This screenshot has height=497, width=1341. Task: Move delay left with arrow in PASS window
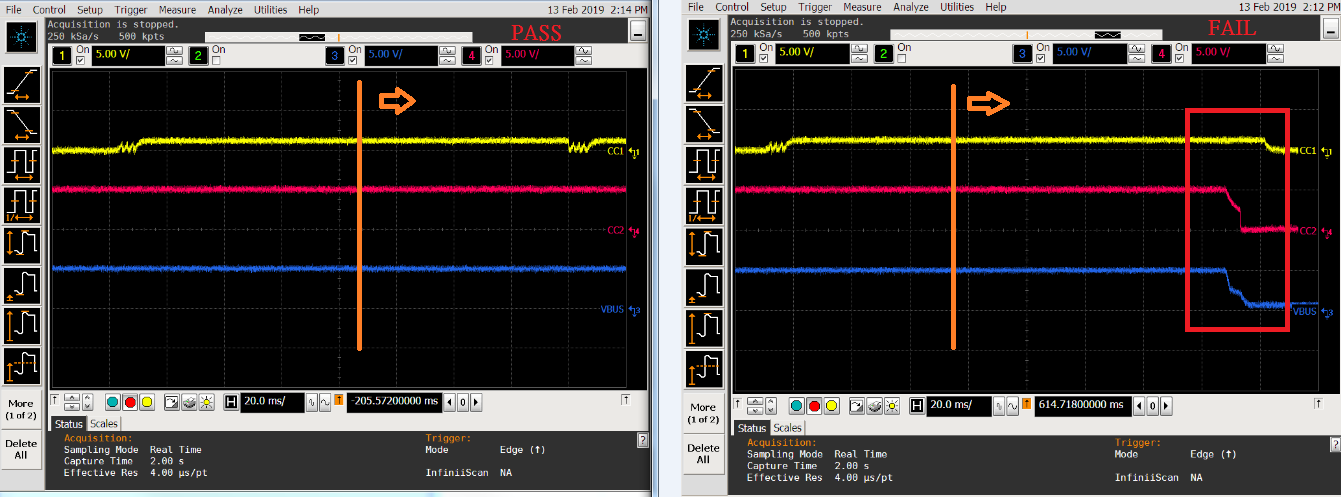pos(450,402)
